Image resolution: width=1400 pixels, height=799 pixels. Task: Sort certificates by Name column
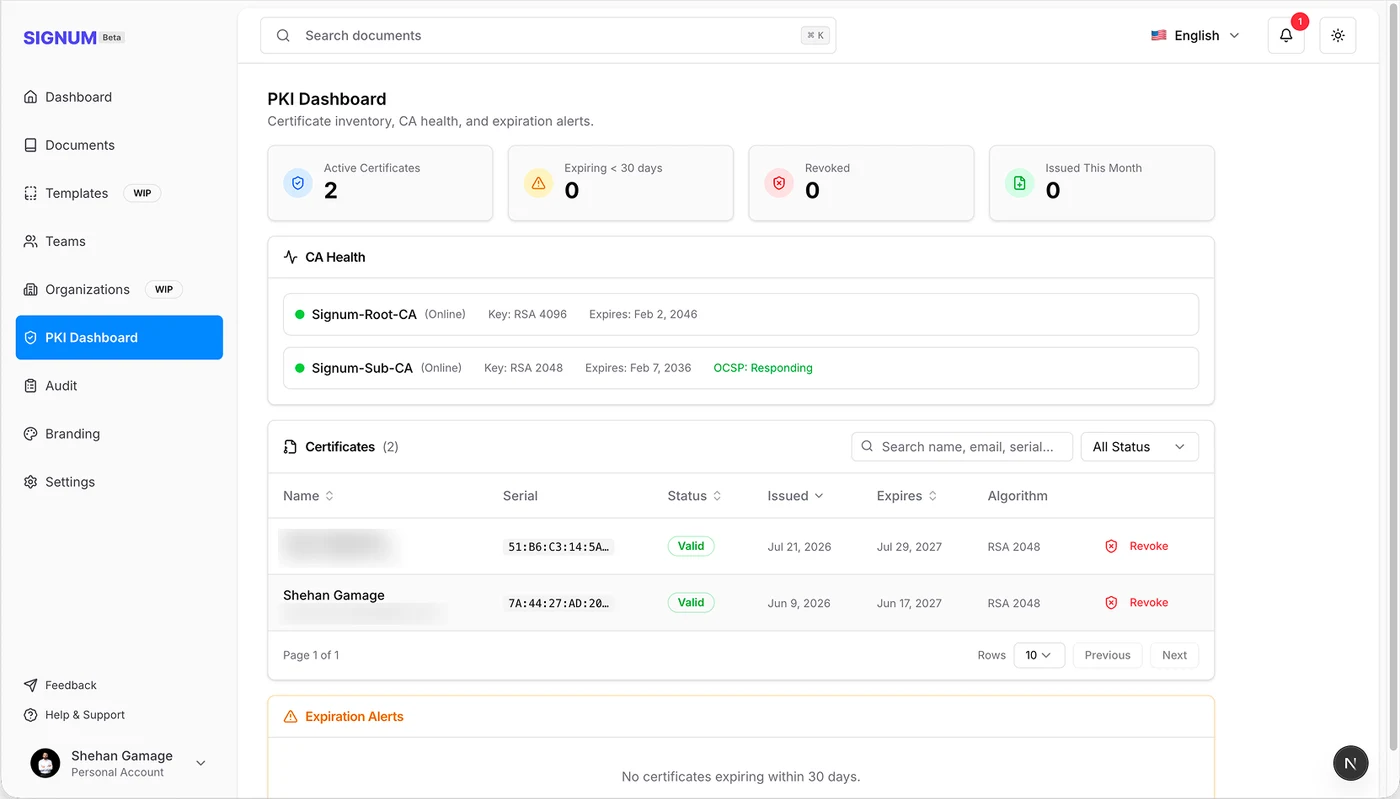(x=308, y=496)
